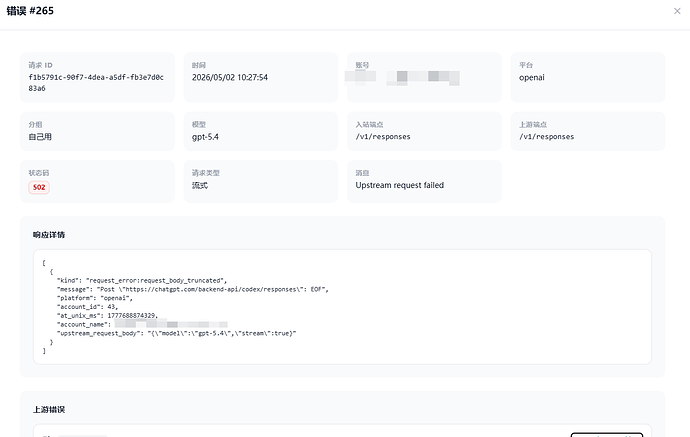The image size is (690, 437).
Task: Click the 入站端点 label
Action: tap(369, 125)
